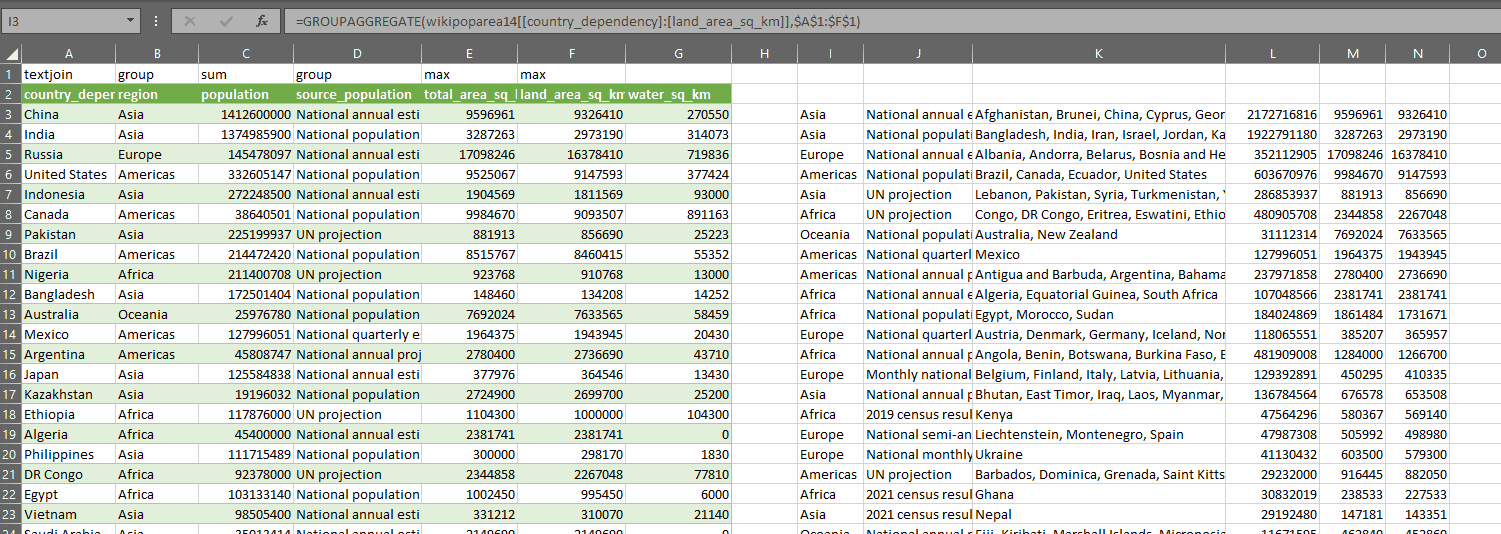Click the Ghana cell in column K
The image size is (1501, 534).
coord(1099,494)
